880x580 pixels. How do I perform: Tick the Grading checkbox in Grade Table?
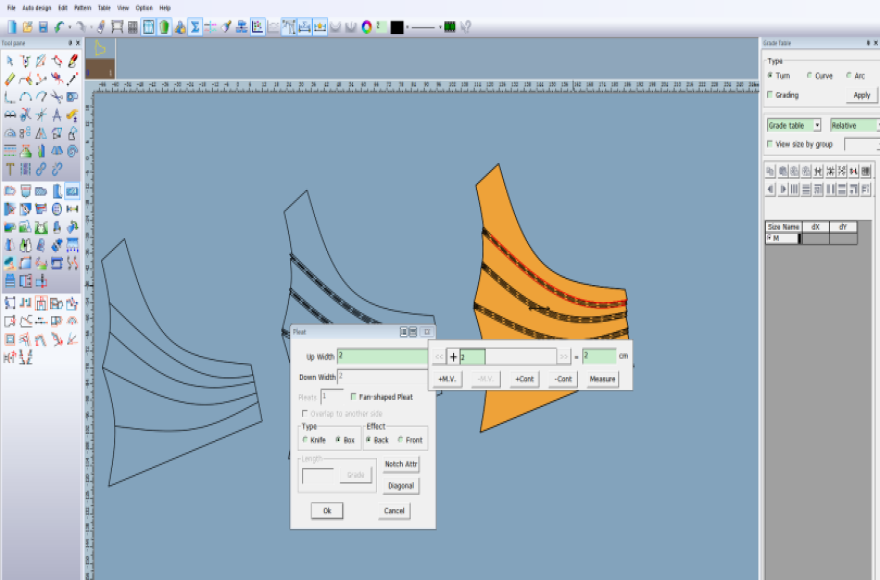pyautogui.click(x=770, y=95)
